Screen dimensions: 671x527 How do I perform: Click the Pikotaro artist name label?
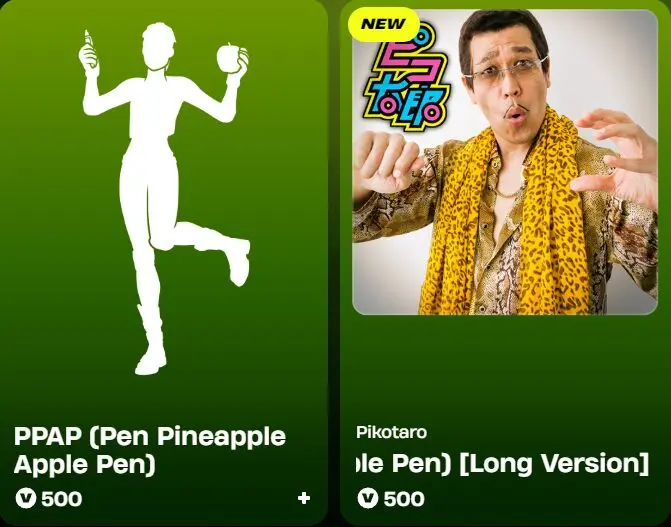(x=392, y=432)
